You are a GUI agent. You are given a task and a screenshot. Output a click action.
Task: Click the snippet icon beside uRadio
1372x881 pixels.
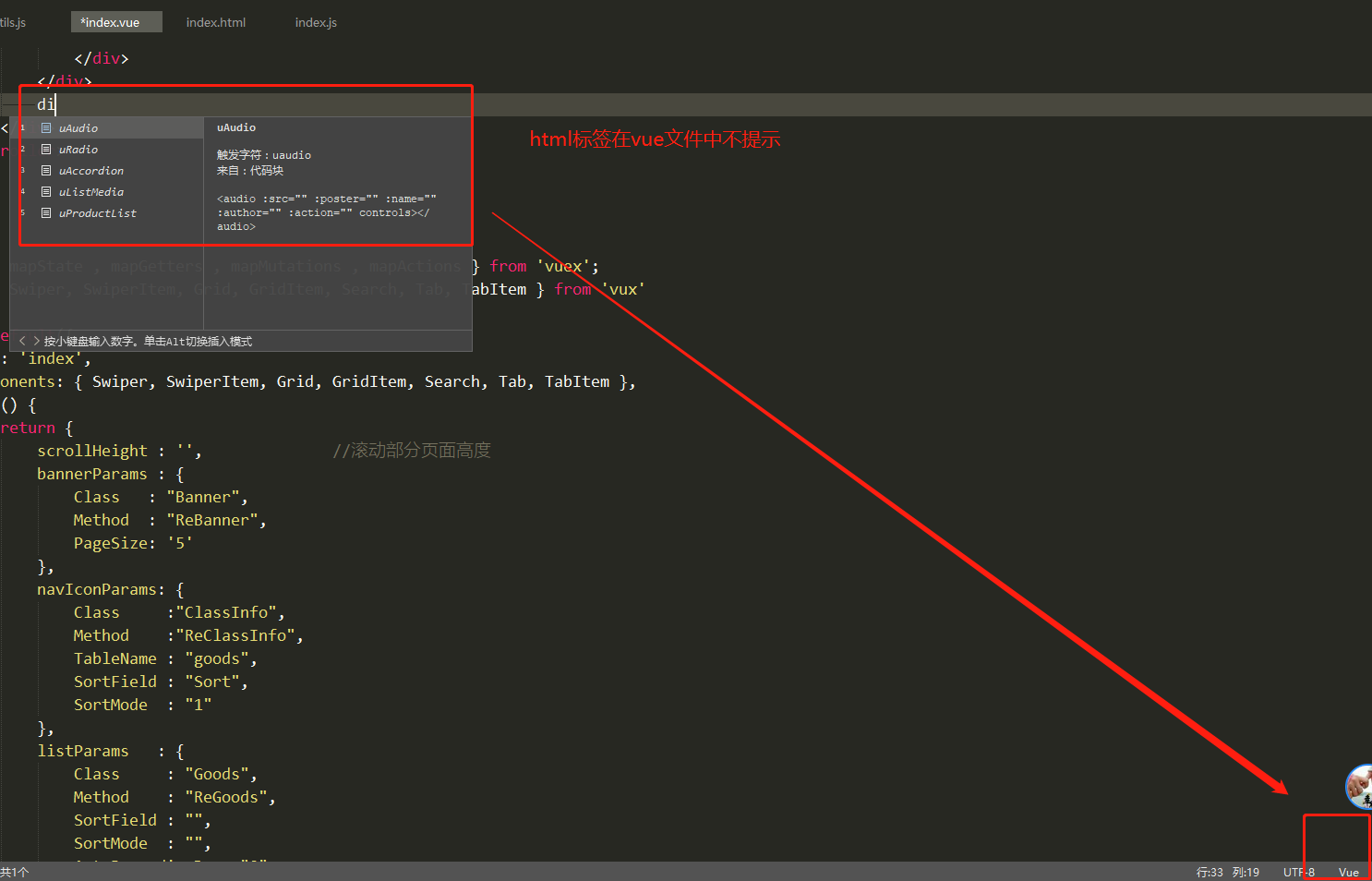click(46, 150)
